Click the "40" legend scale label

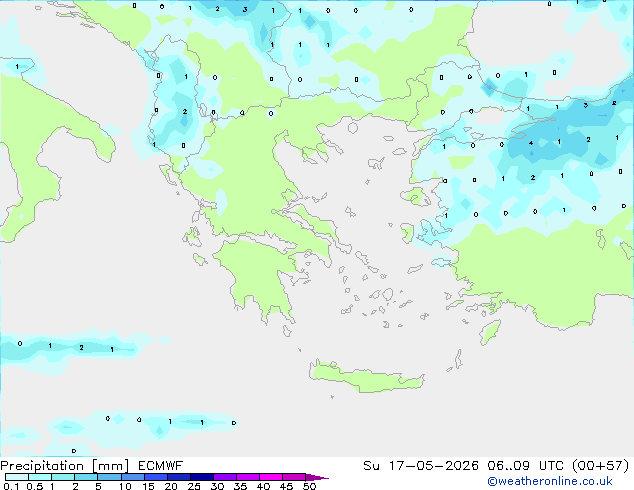[x=263, y=486]
